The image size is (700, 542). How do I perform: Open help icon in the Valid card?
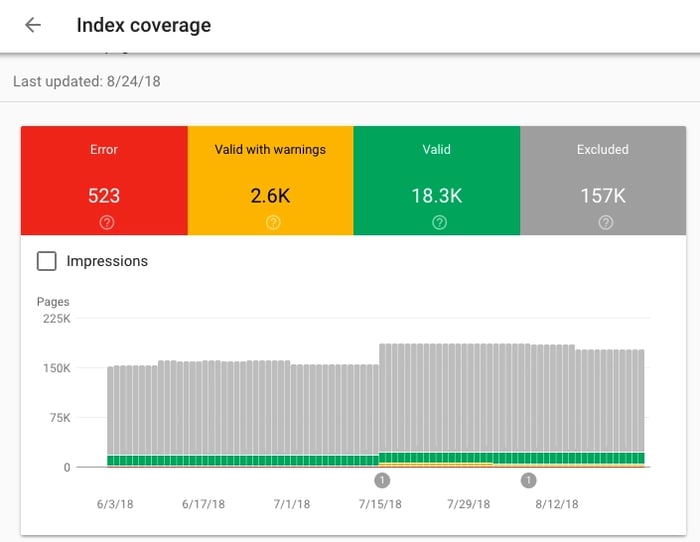click(437, 222)
